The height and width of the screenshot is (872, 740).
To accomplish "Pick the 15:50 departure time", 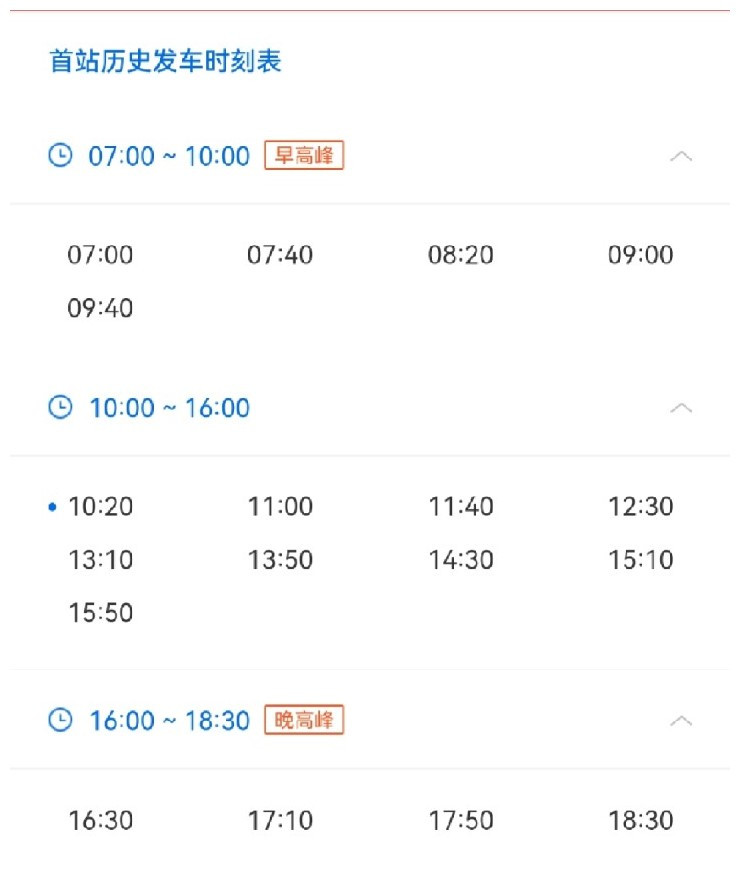I will [x=100, y=612].
